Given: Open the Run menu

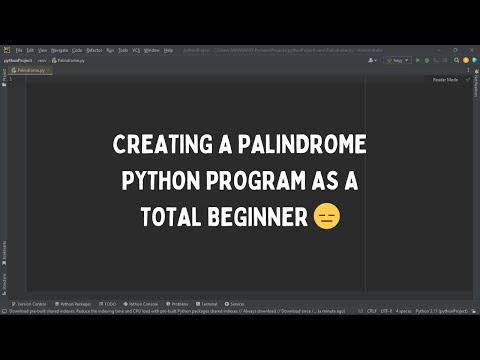Looking at the screenshot, I should pyautogui.click(x=110, y=50).
